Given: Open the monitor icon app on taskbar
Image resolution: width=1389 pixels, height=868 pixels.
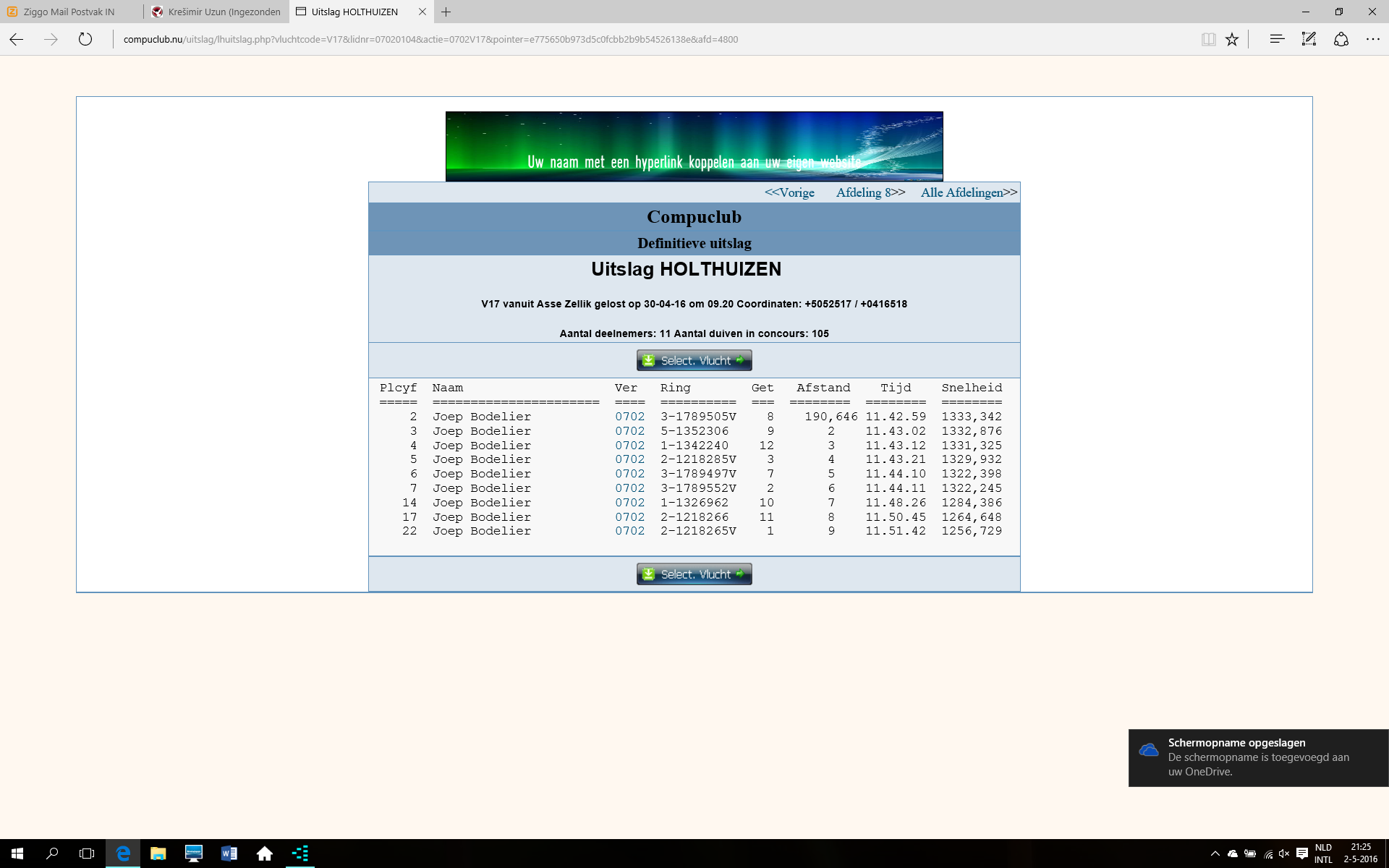Looking at the screenshot, I should pyautogui.click(x=193, y=854).
